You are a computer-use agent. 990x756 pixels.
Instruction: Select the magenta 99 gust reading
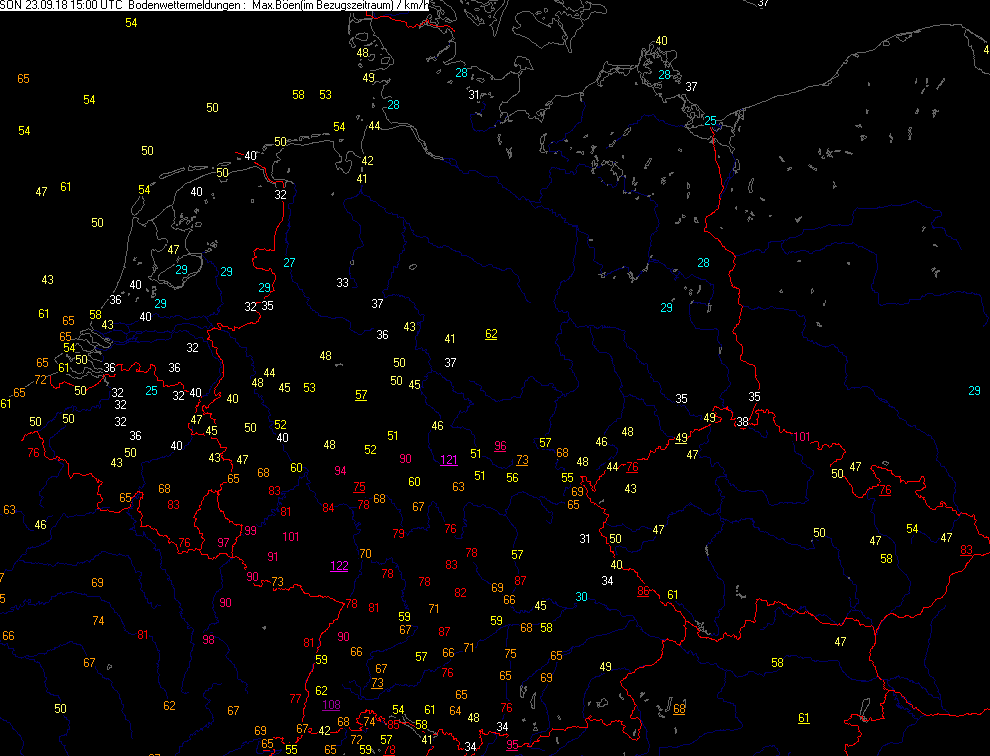pyautogui.click(x=250, y=530)
